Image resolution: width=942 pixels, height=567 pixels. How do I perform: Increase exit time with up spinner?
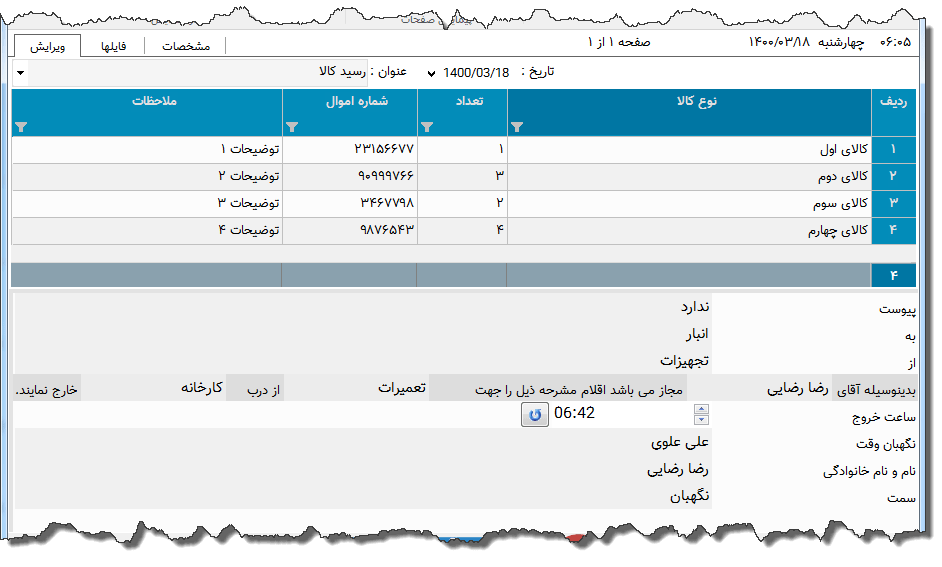tap(701, 409)
